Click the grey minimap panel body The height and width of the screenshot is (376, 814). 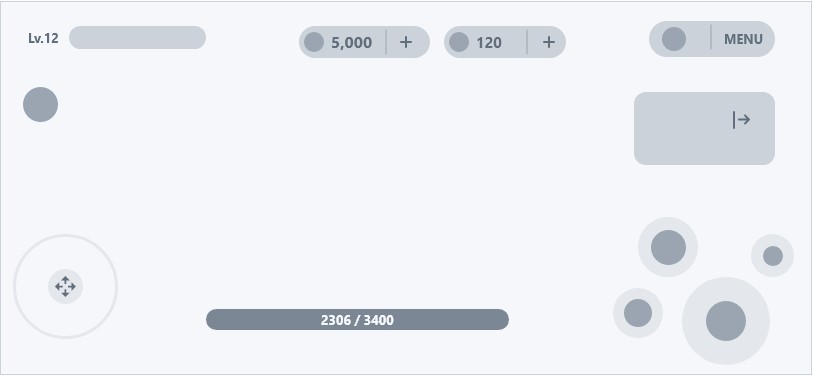coord(704,128)
